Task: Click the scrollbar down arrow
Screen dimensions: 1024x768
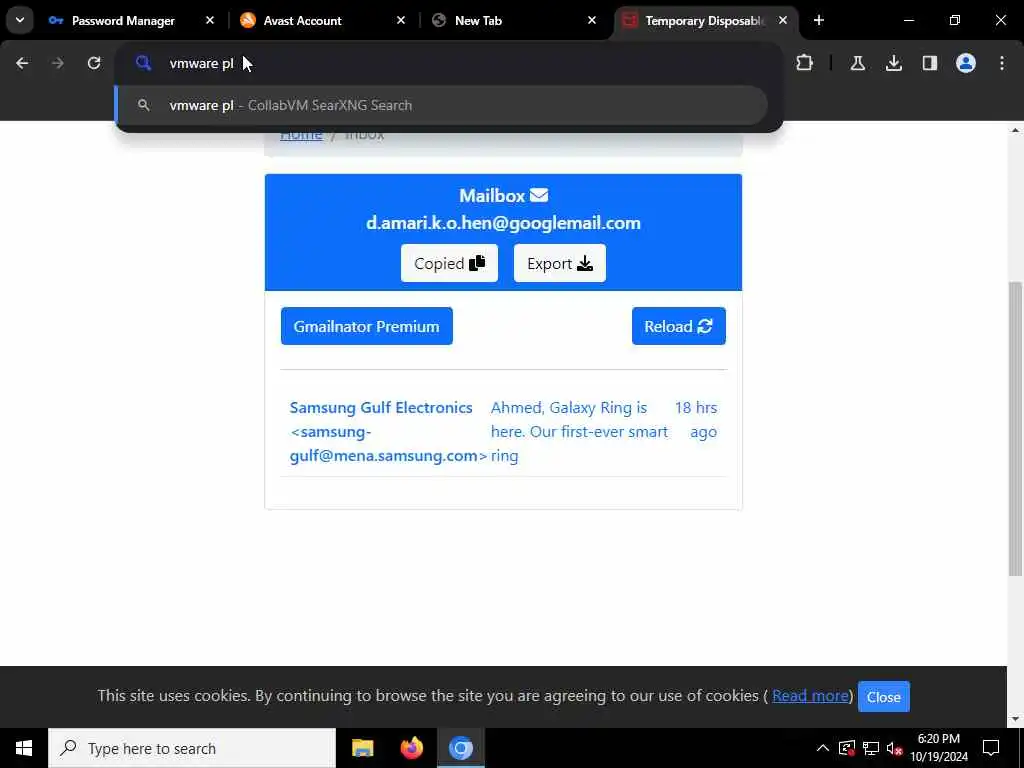Action: [1015, 720]
